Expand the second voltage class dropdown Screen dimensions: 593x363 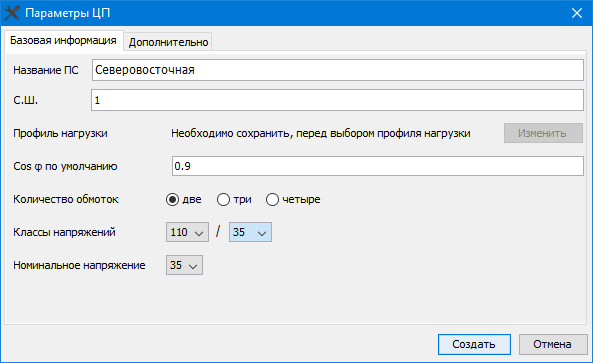[250, 232]
